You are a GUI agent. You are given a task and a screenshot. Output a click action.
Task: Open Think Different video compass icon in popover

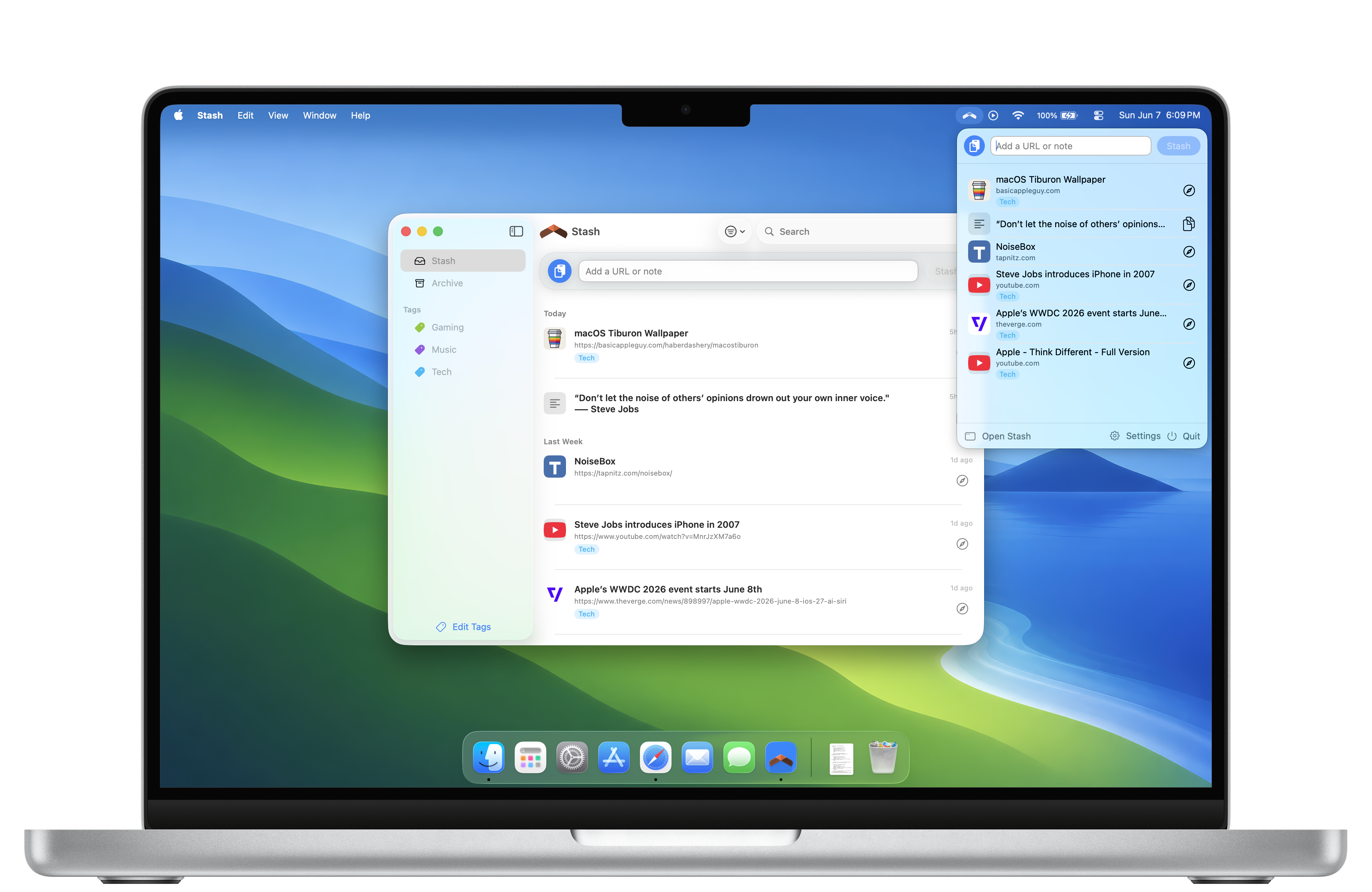click(x=1189, y=363)
